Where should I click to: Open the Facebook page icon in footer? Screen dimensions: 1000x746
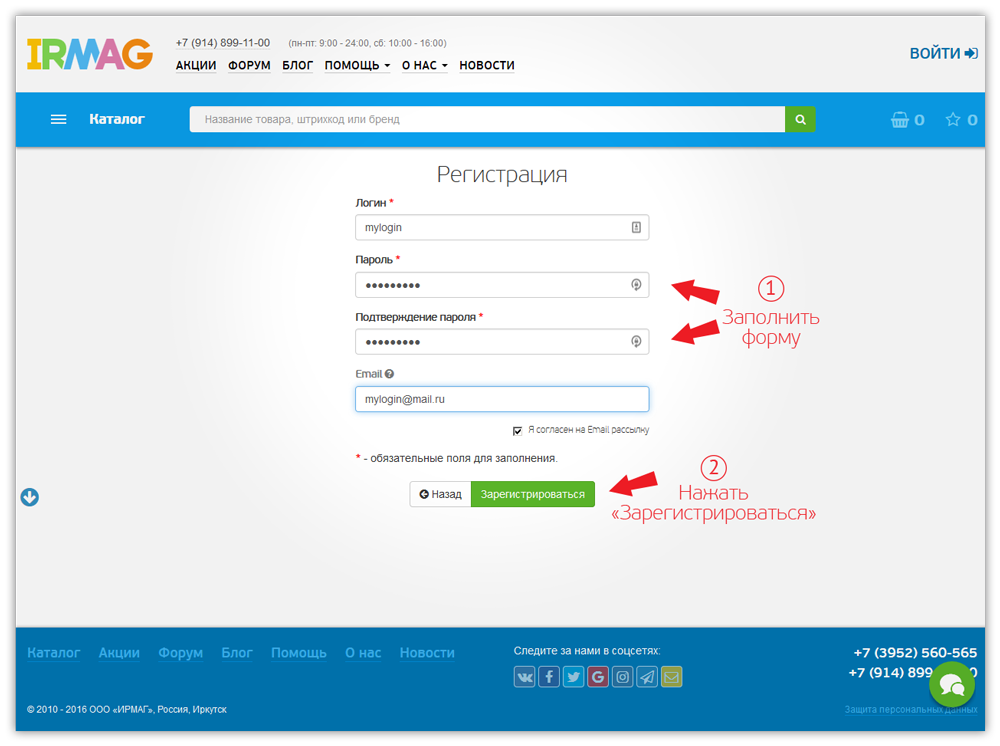pos(549,677)
